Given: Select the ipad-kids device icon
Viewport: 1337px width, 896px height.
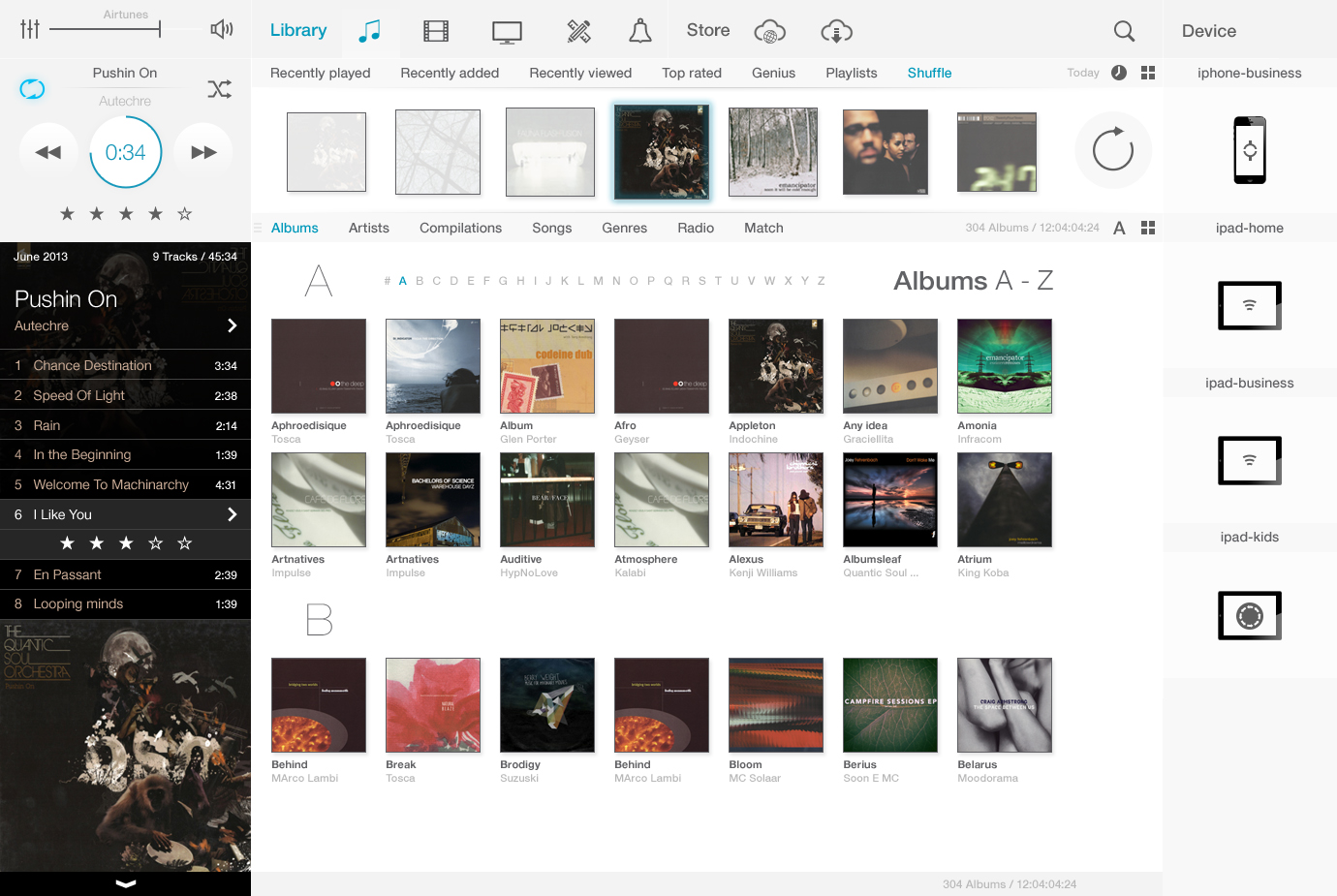Looking at the screenshot, I should pyautogui.click(x=1250, y=615).
